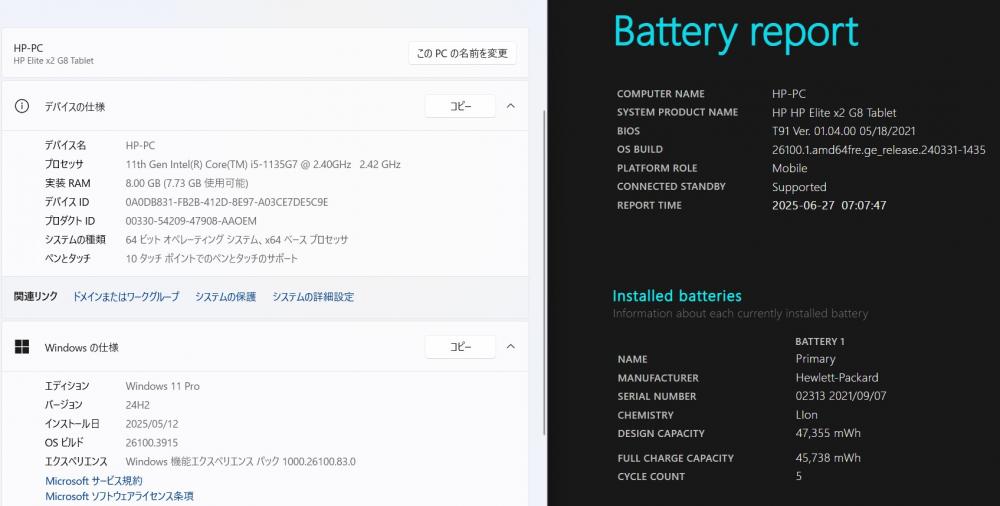
Task: Select the ペンとタッチ support value
Action: coord(212,258)
